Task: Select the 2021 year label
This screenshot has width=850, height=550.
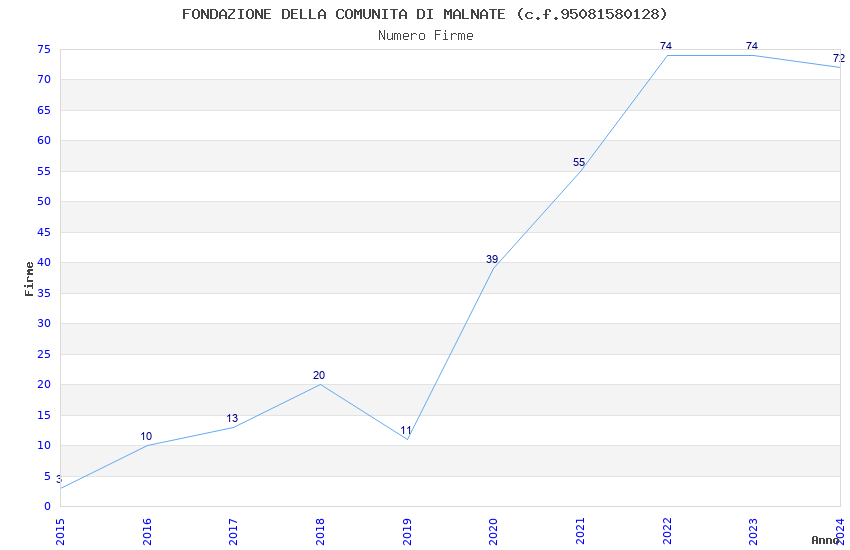Action: [581, 532]
